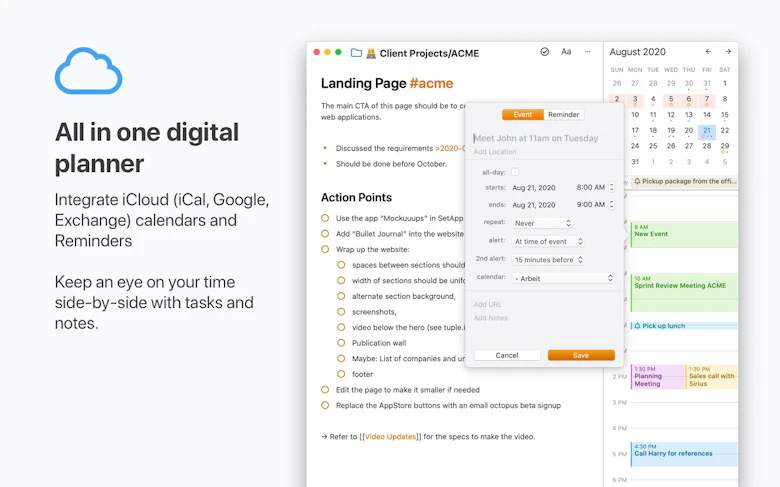This screenshot has height=487, width=780.
Task: Go to previous month in calendar
Action: 708,52
